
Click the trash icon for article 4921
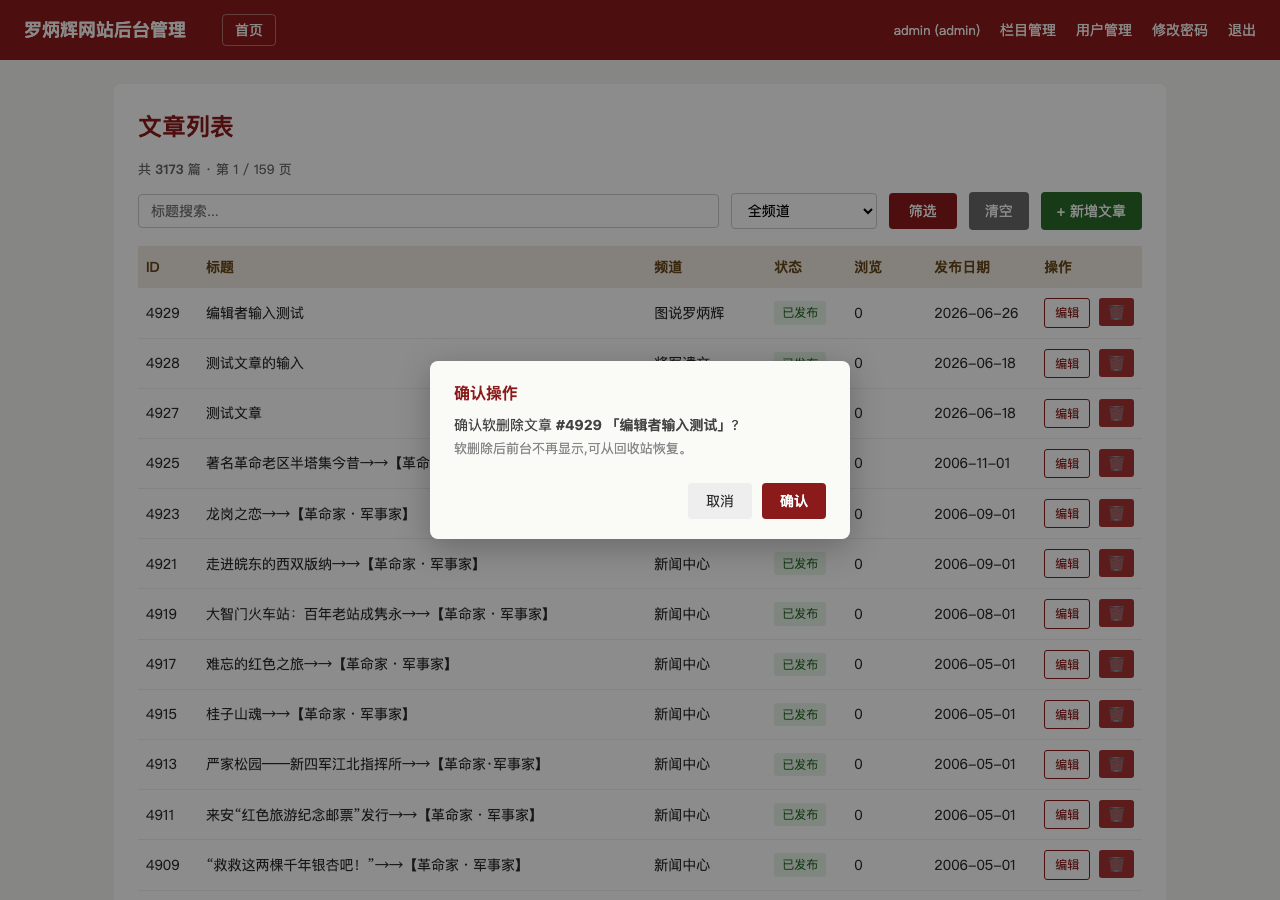[1116, 563]
